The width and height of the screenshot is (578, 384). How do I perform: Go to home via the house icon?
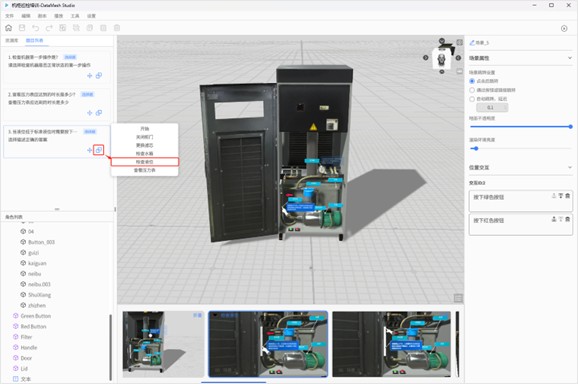pos(8,28)
